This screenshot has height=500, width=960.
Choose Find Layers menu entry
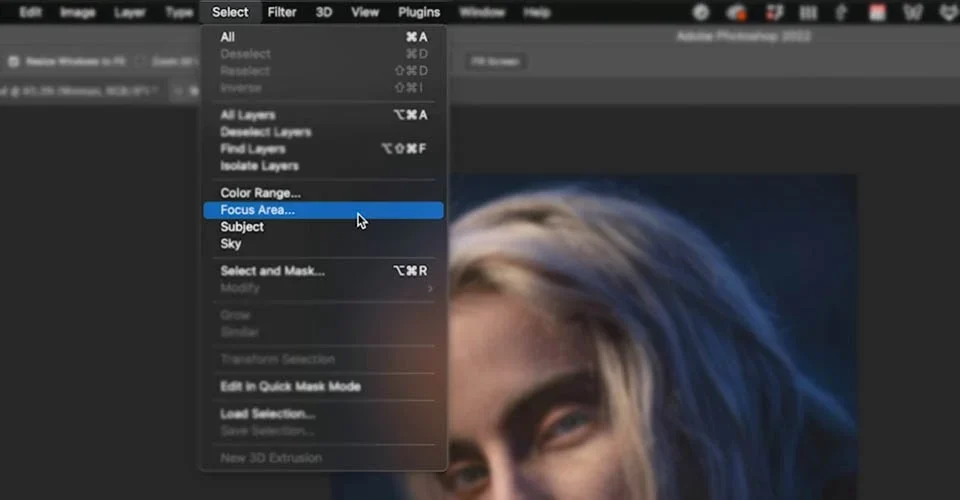tap(323, 149)
